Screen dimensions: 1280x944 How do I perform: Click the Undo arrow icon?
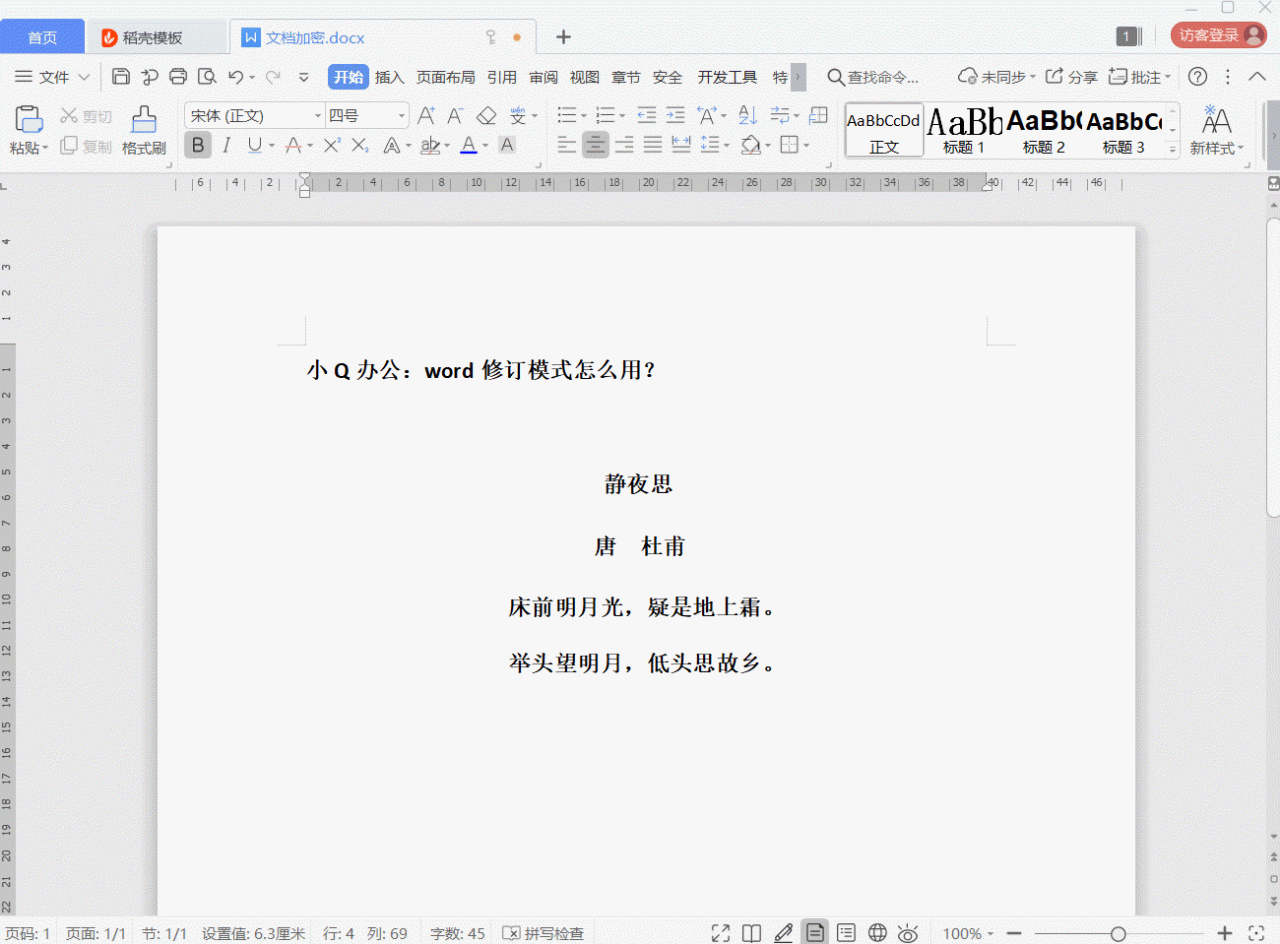point(236,77)
